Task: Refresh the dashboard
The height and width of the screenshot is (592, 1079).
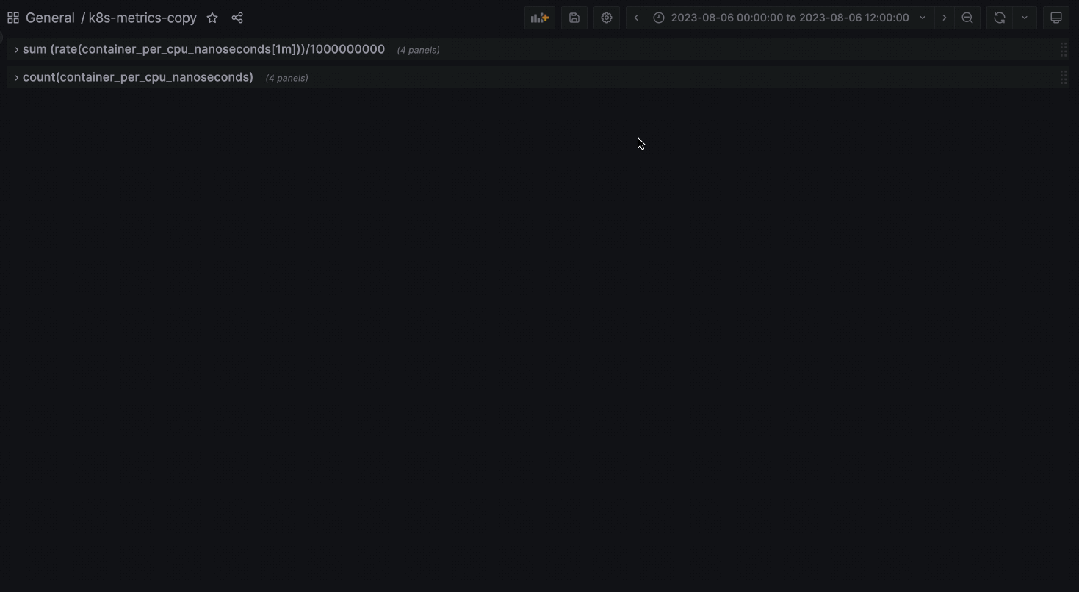Action: pyautogui.click(x=1000, y=18)
